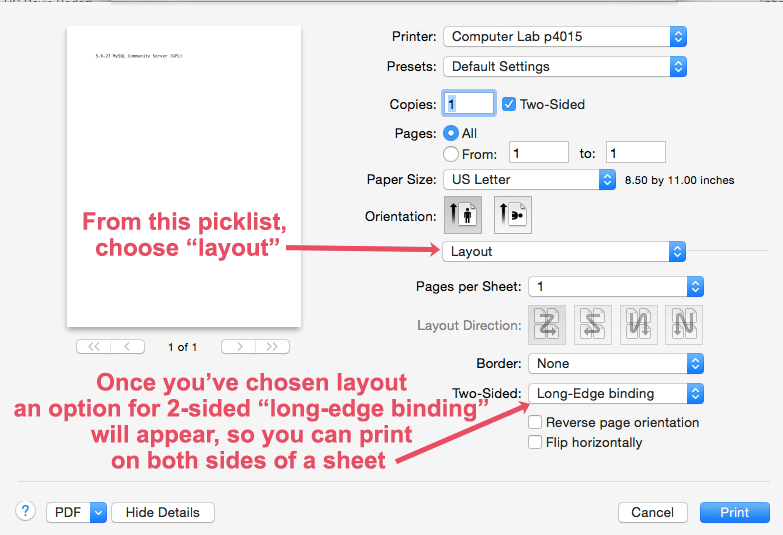Jump to first preview page
The width and height of the screenshot is (783, 535).
point(94,346)
